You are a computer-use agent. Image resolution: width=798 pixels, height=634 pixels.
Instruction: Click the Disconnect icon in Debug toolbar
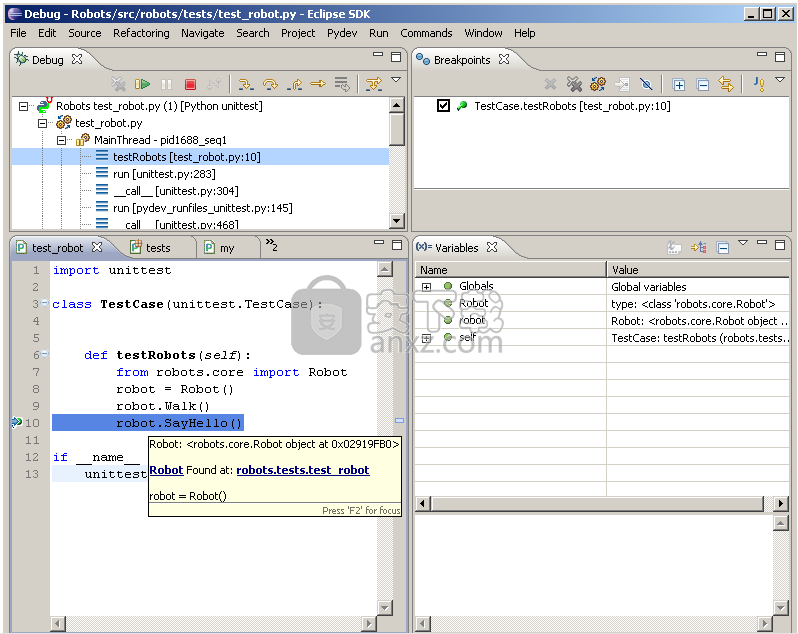pyautogui.click(x=214, y=84)
